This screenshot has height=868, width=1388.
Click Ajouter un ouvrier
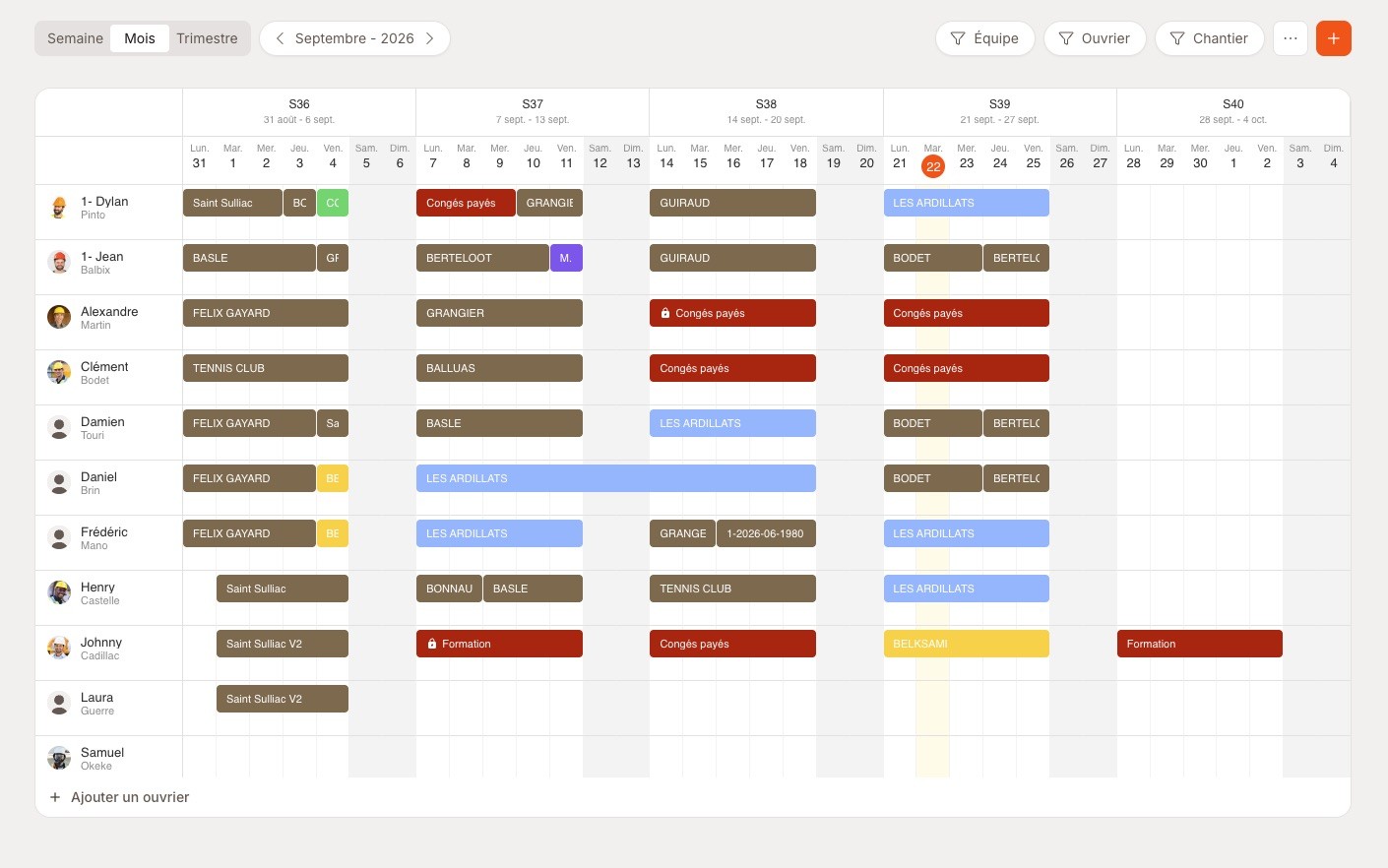[x=119, y=797]
